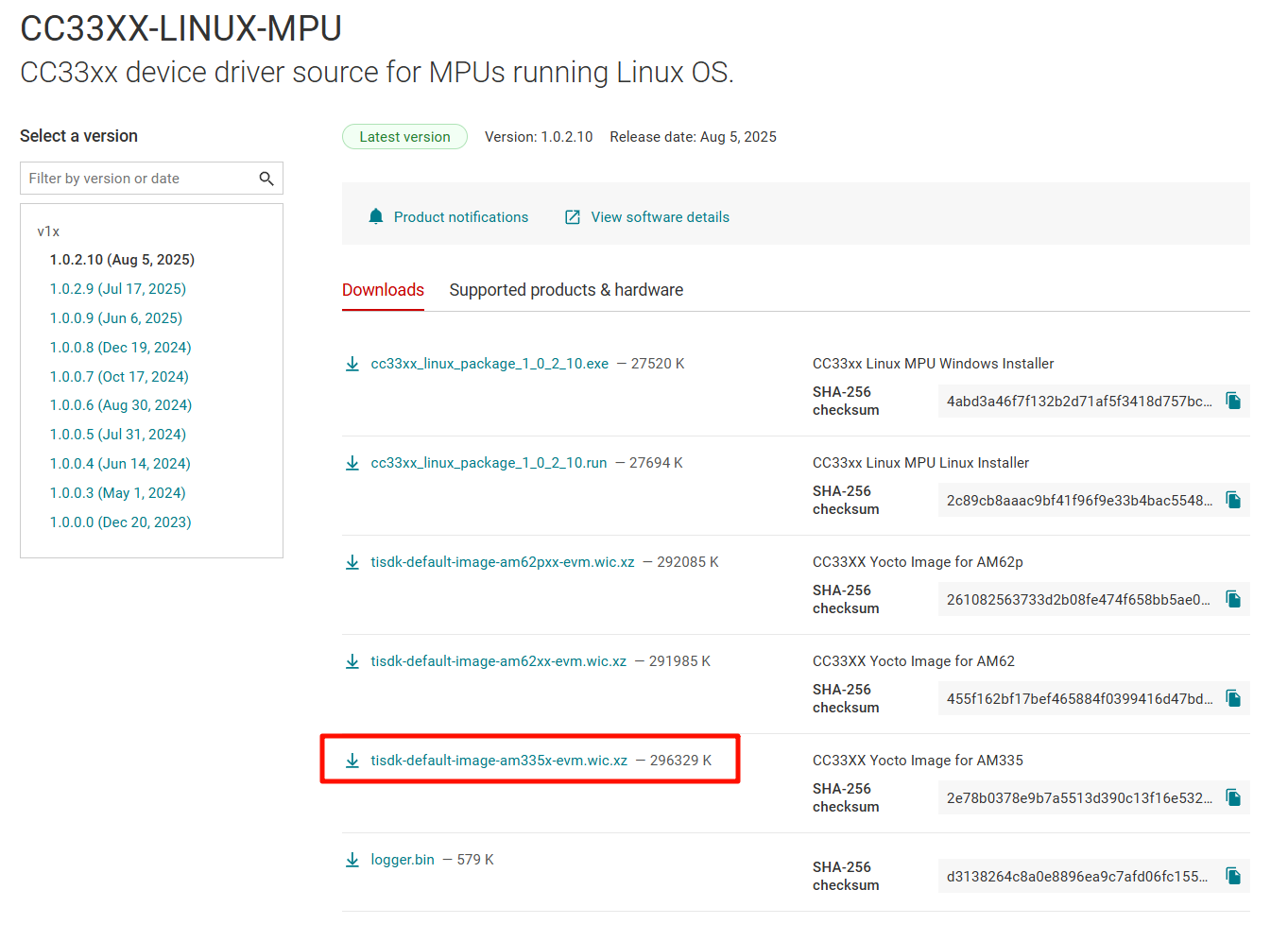Click download icon for cc33xx_linux_package_1_0_2_10.exe
The width and height of the screenshot is (1288, 941).
pos(352,364)
